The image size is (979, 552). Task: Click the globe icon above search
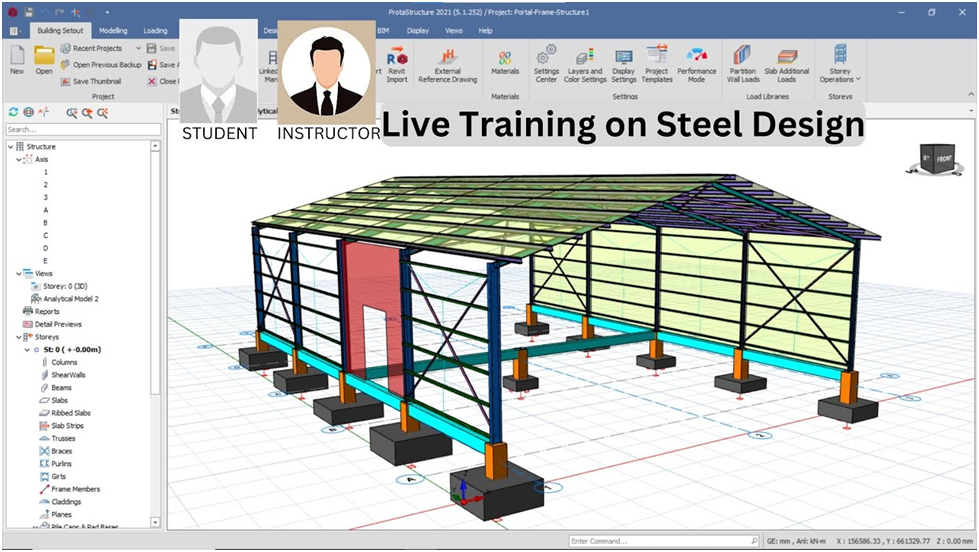(x=29, y=112)
